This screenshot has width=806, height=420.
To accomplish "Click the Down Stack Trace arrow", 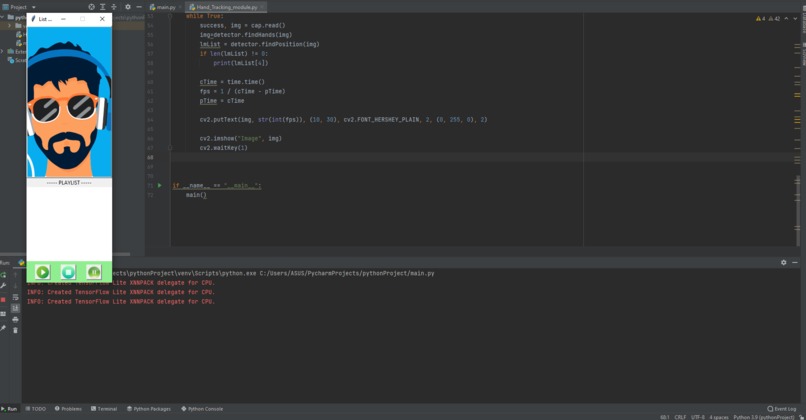I will pos(15,286).
